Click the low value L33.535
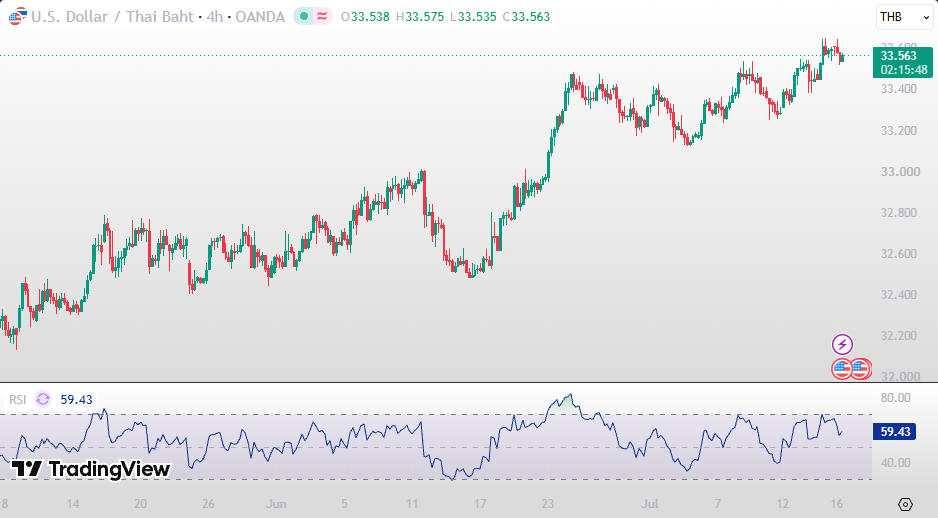The height and width of the screenshot is (518, 938). point(473,17)
